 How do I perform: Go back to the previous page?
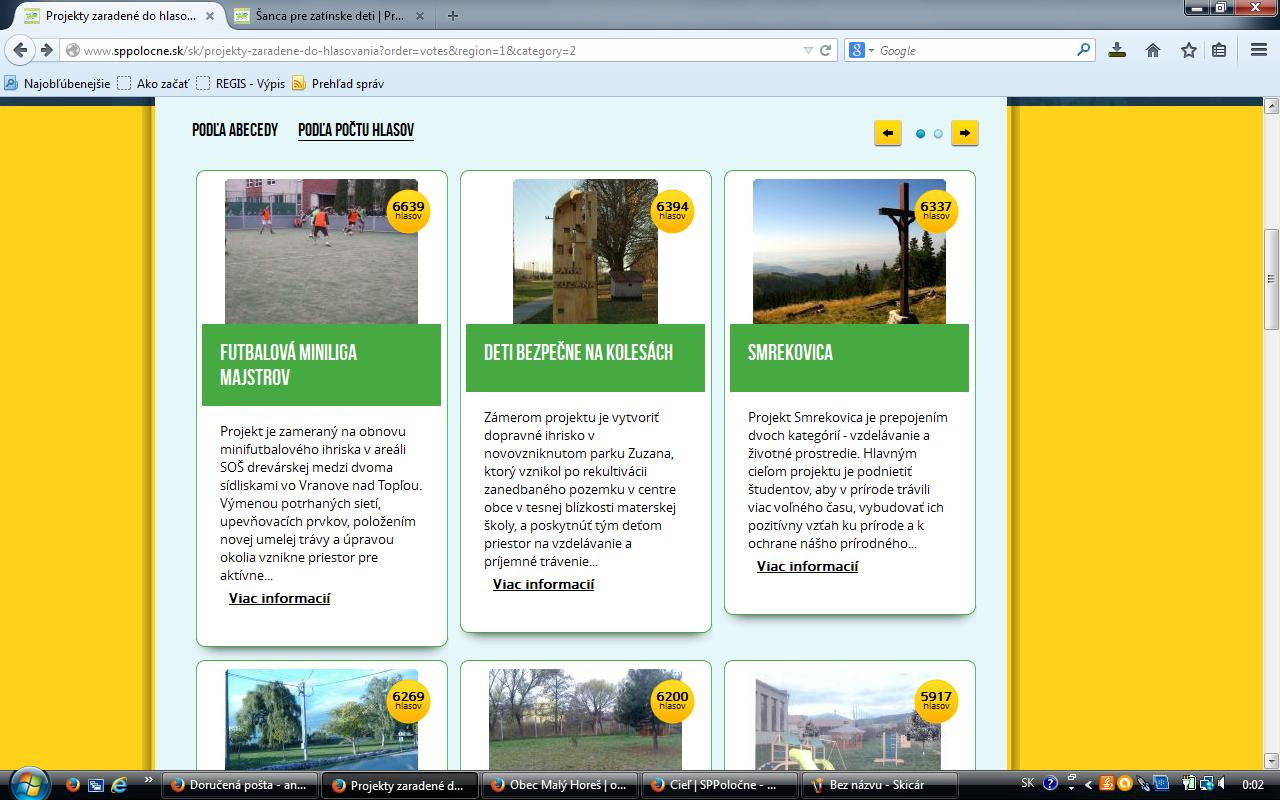20,50
